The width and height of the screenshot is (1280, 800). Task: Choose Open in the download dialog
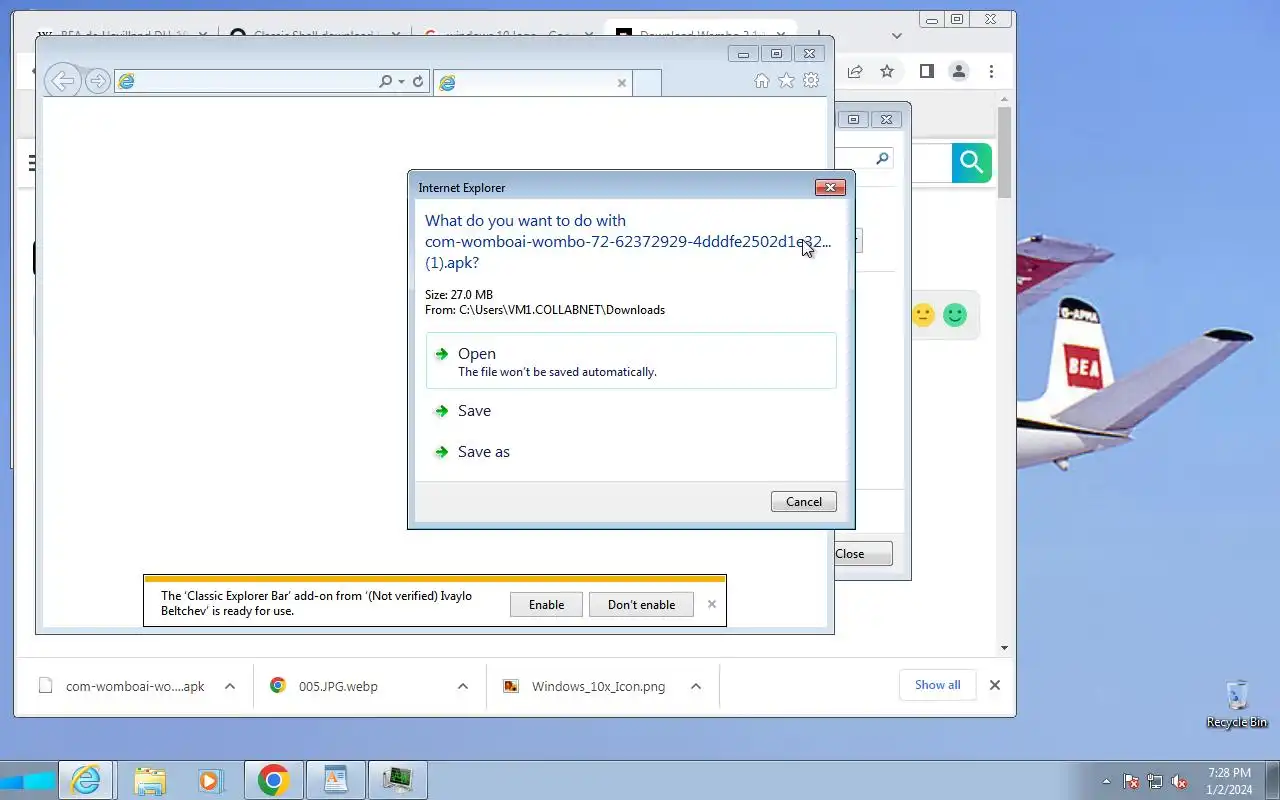631,361
